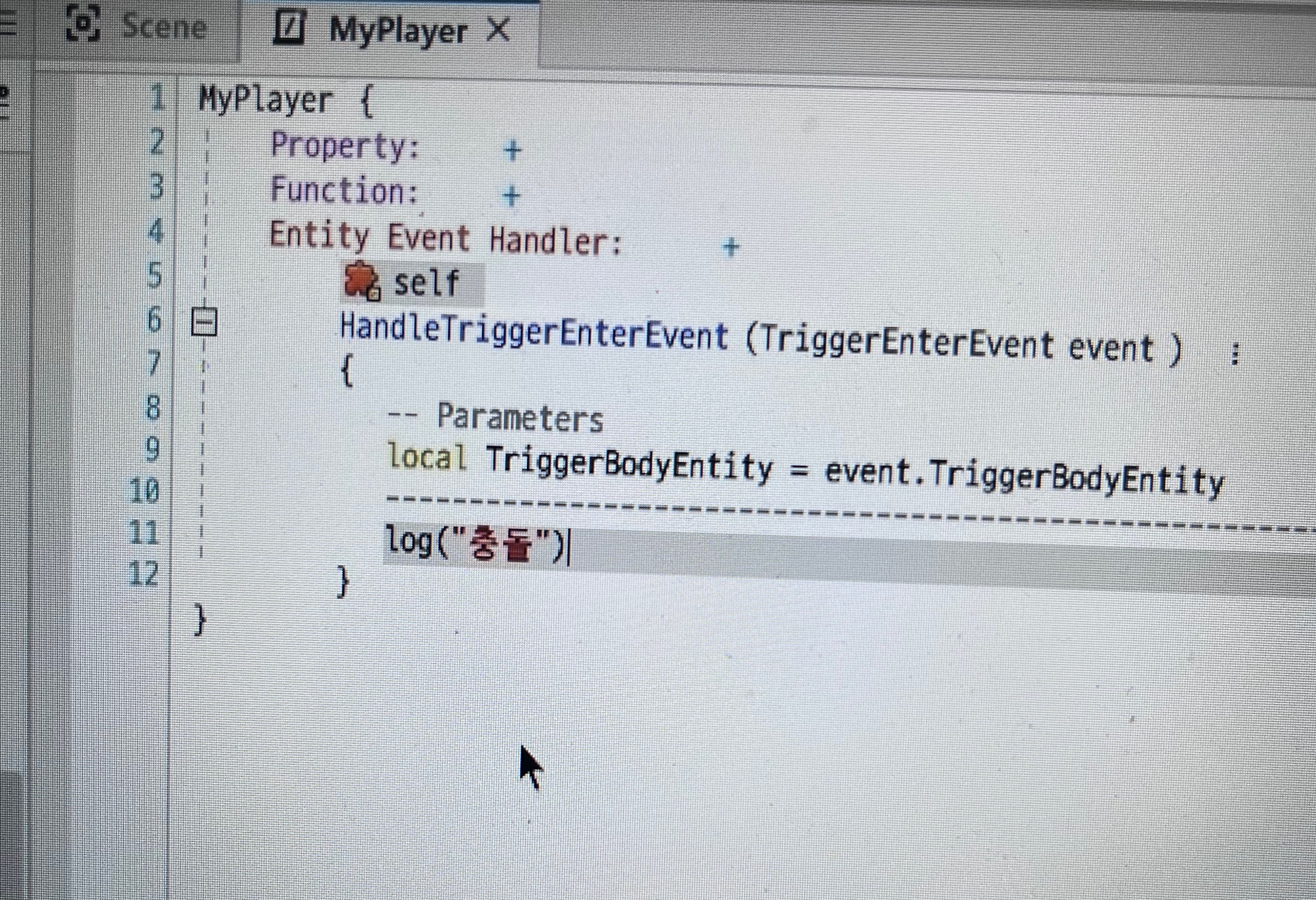Open three-dot menu beside HandleTriggerEnterEvent

pyautogui.click(x=1235, y=354)
